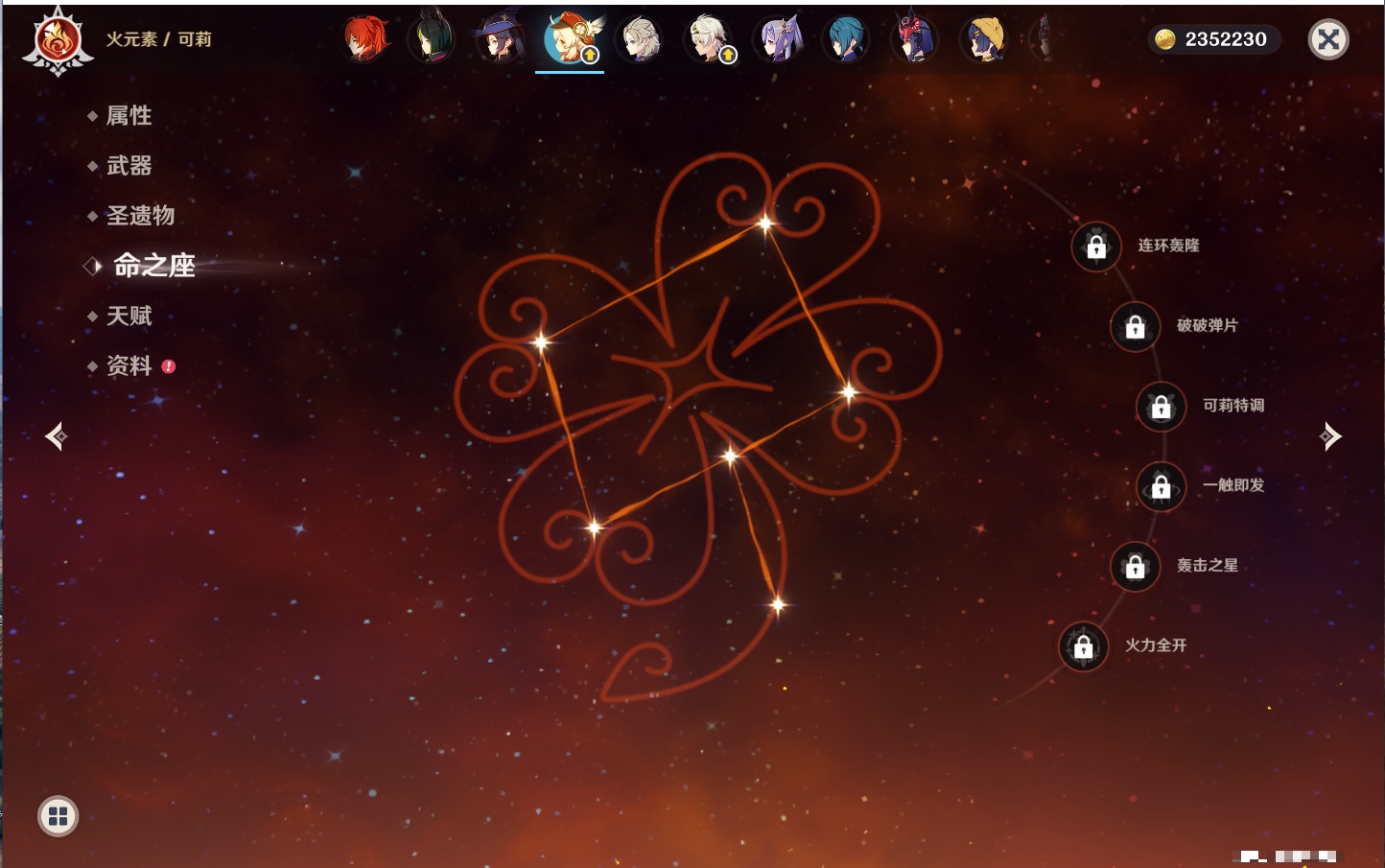Screen dimensions: 1385x868
Task: Select the purple-haired Keqing avatar
Action: pyautogui.click(x=778, y=39)
